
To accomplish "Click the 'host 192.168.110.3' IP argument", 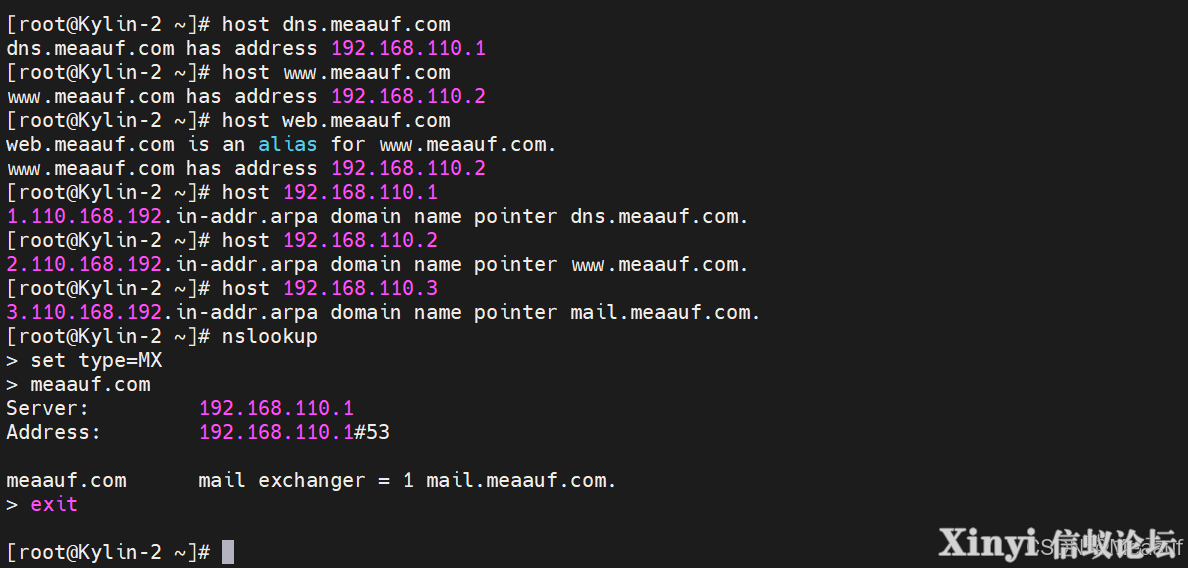I will 361,289.
